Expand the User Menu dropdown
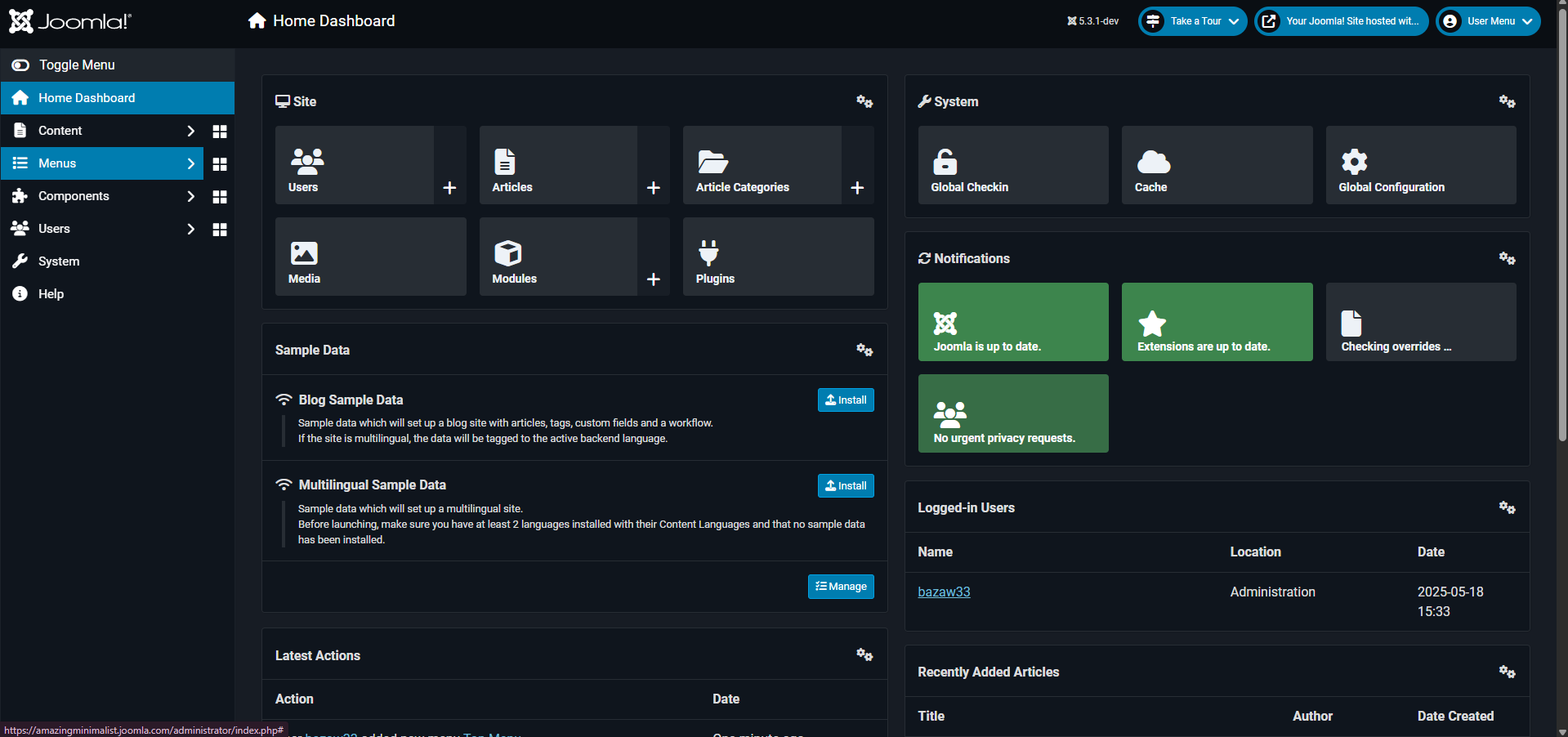The image size is (1568, 737). (x=1488, y=21)
